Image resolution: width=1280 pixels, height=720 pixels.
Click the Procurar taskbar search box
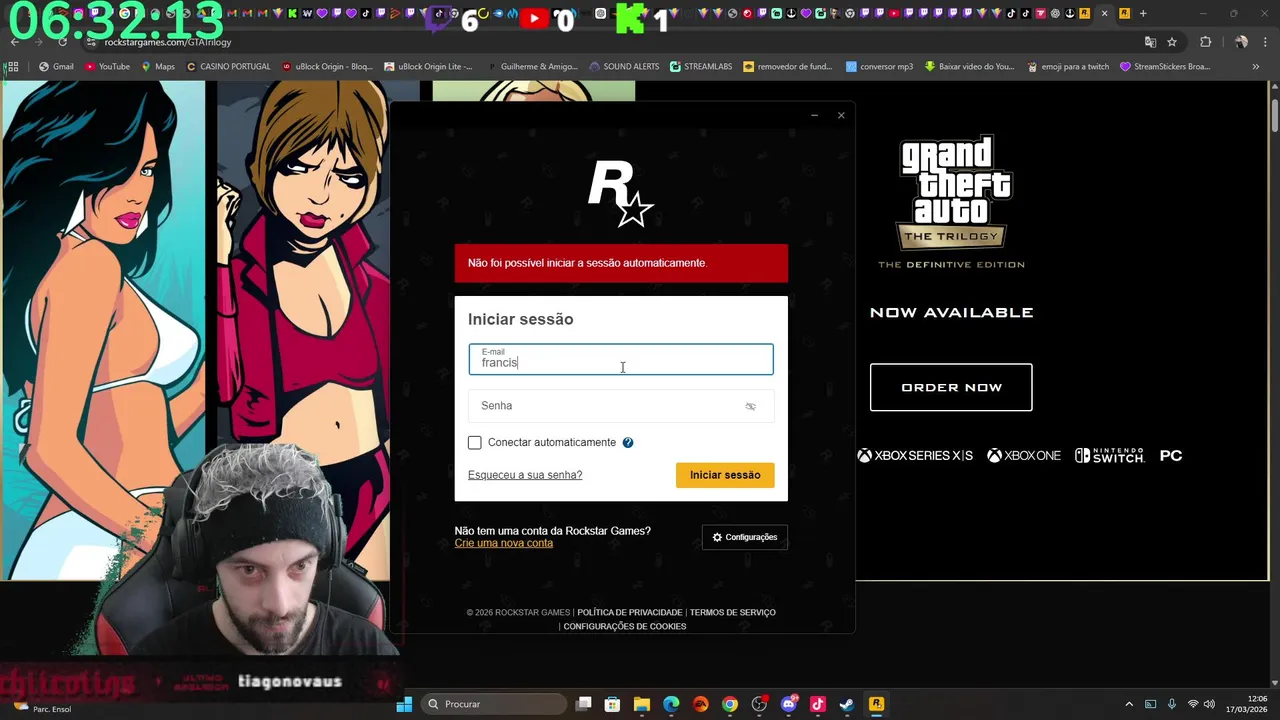click(495, 704)
